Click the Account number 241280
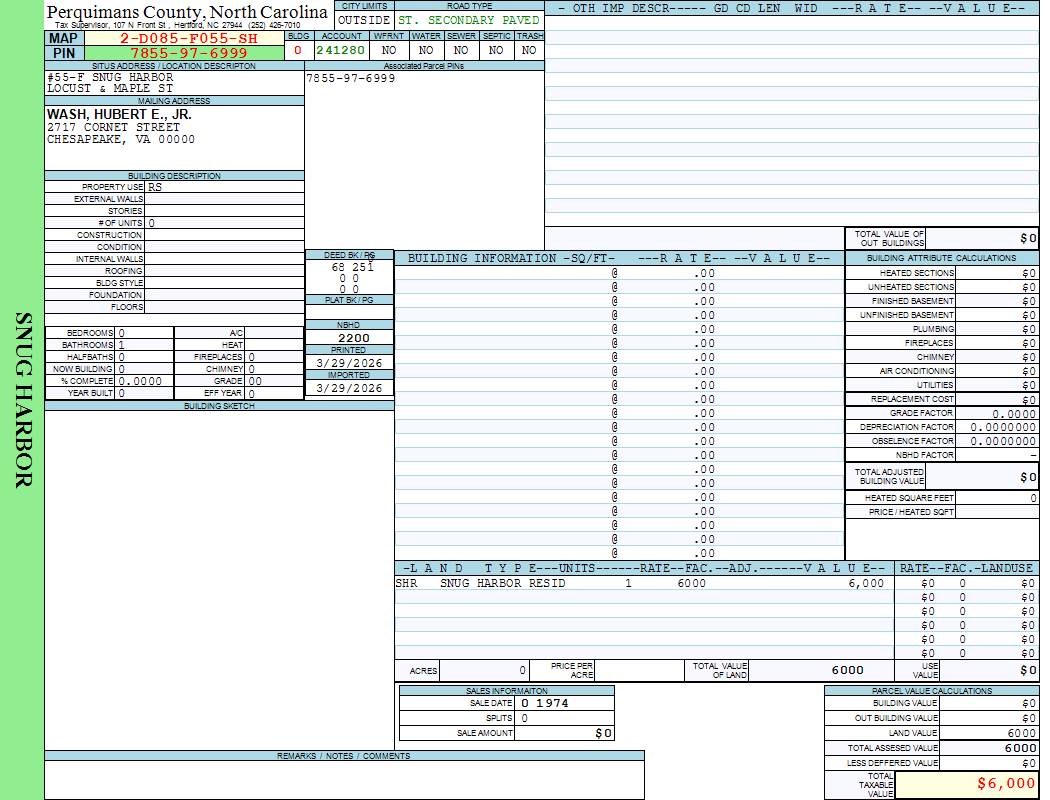The image size is (1050, 800). point(340,50)
